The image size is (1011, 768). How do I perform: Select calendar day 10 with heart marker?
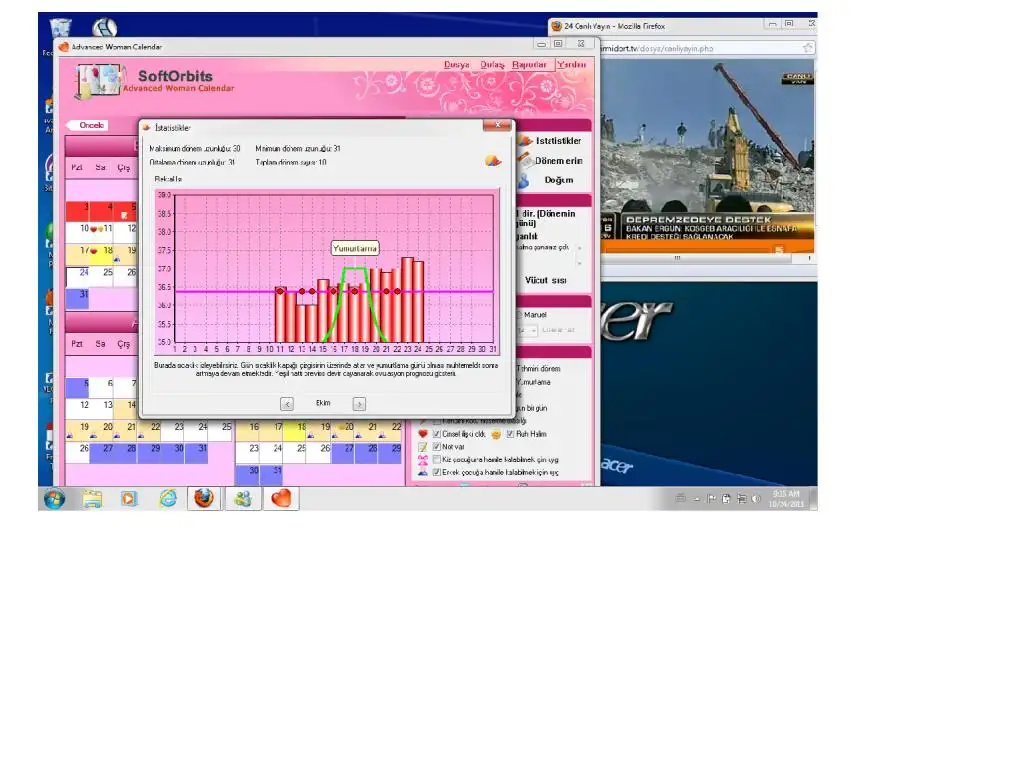[78, 232]
